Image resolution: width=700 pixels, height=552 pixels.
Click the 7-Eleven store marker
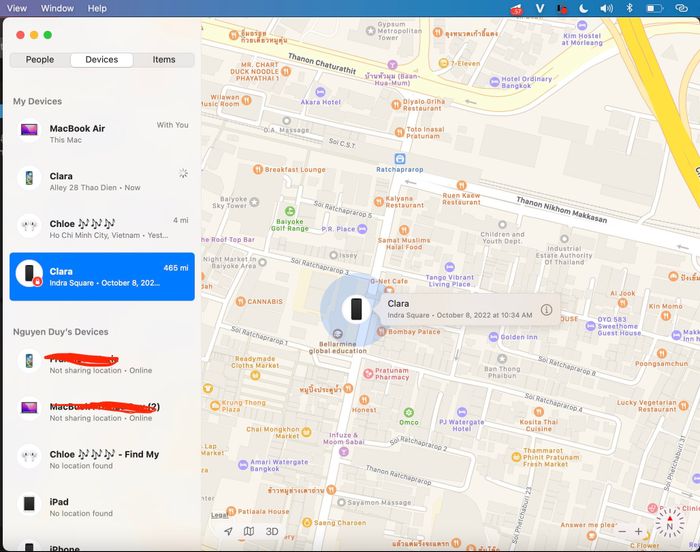point(443,63)
